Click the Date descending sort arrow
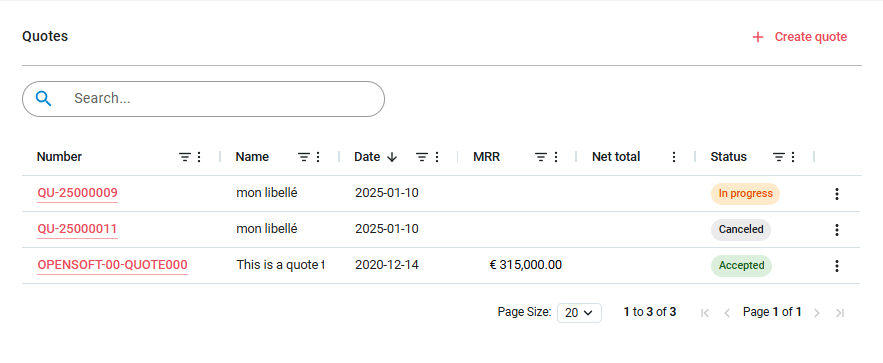Viewport: 883px width, 363px height. (x=392, y=157)
